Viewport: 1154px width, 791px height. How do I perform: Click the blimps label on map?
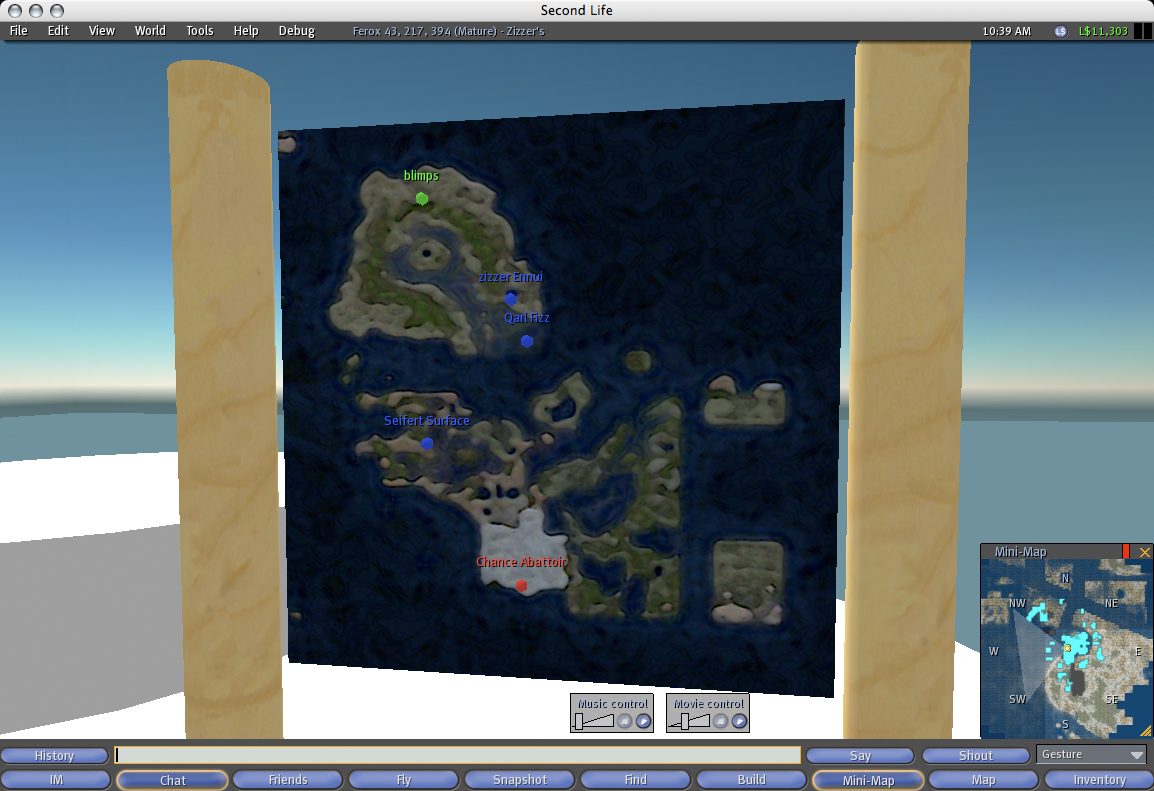(421, 175)
